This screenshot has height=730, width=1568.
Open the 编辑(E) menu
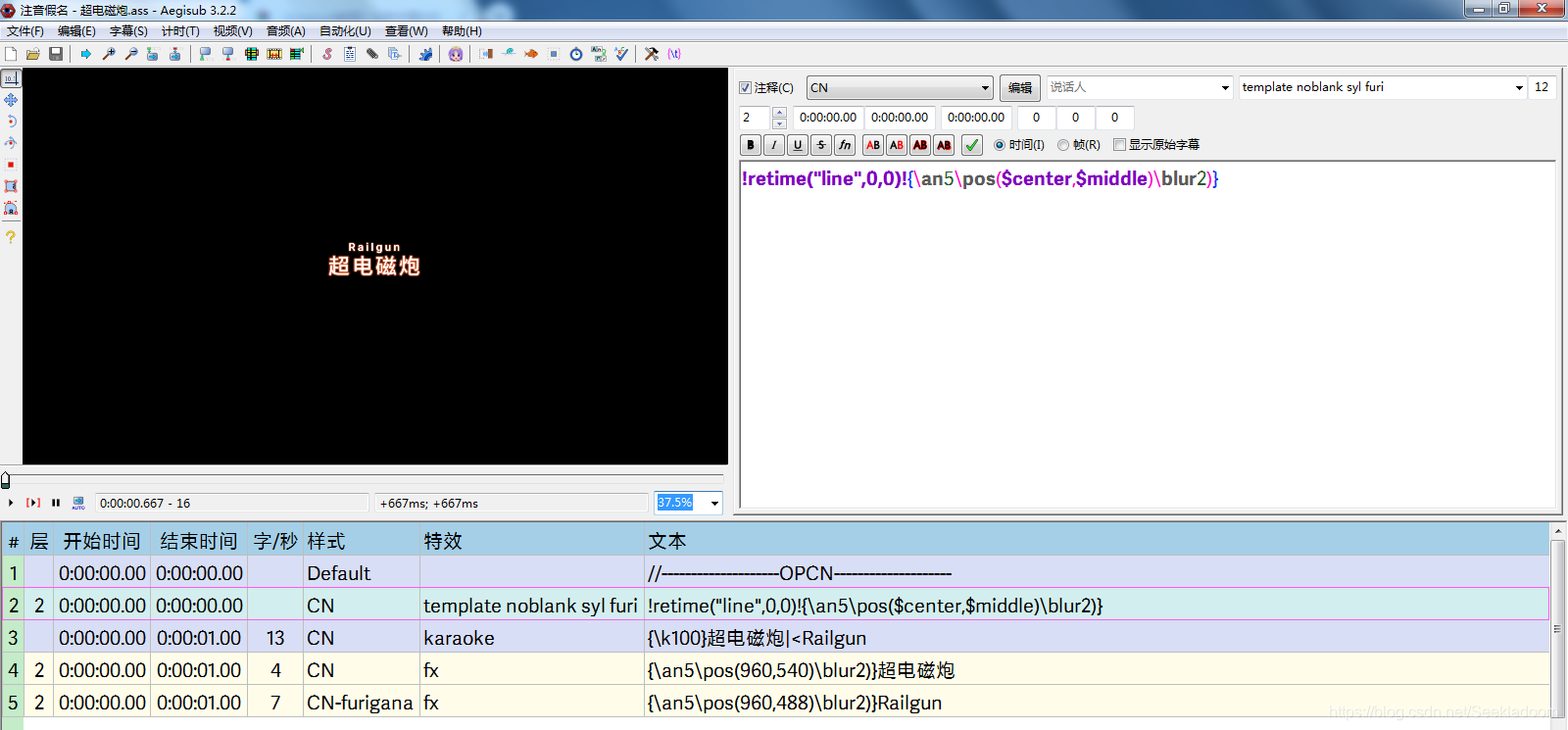[76, 31]
